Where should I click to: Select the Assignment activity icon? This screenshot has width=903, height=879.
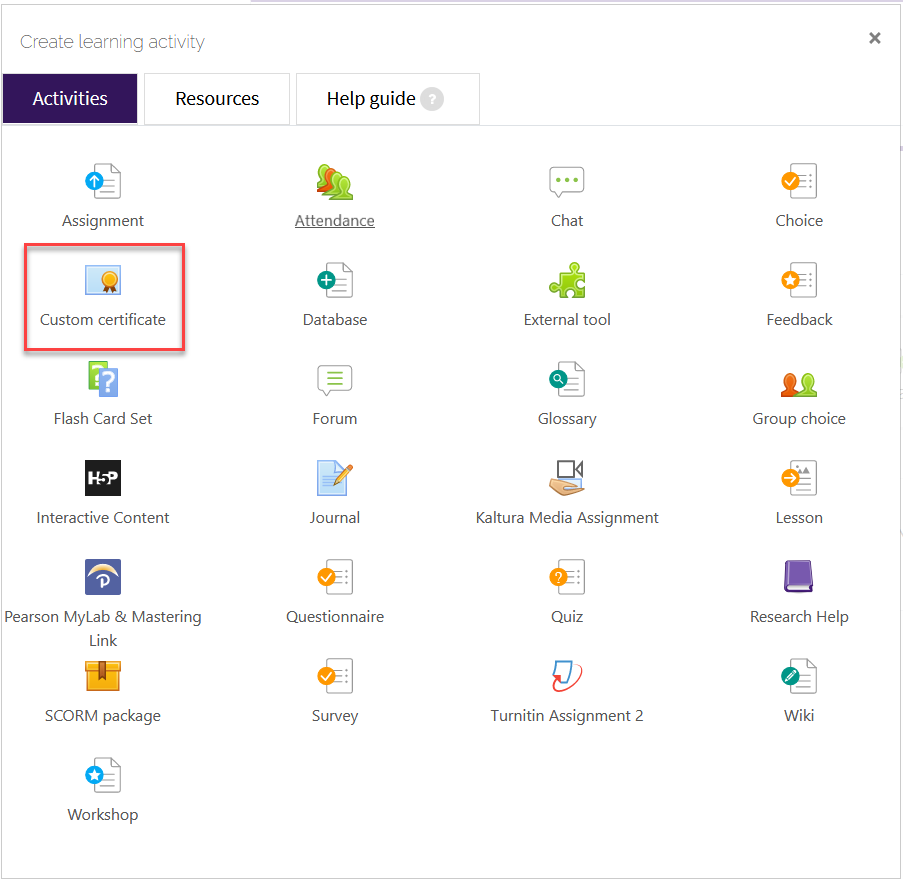[103, 181]
